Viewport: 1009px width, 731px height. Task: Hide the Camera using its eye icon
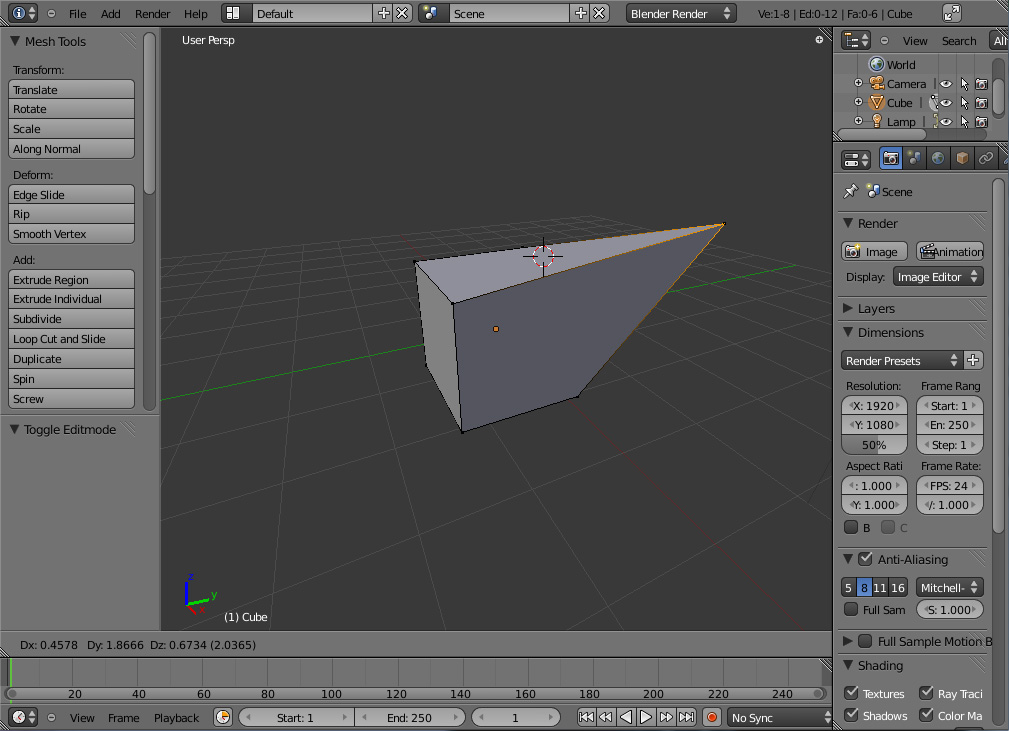[x=946, y=84]
